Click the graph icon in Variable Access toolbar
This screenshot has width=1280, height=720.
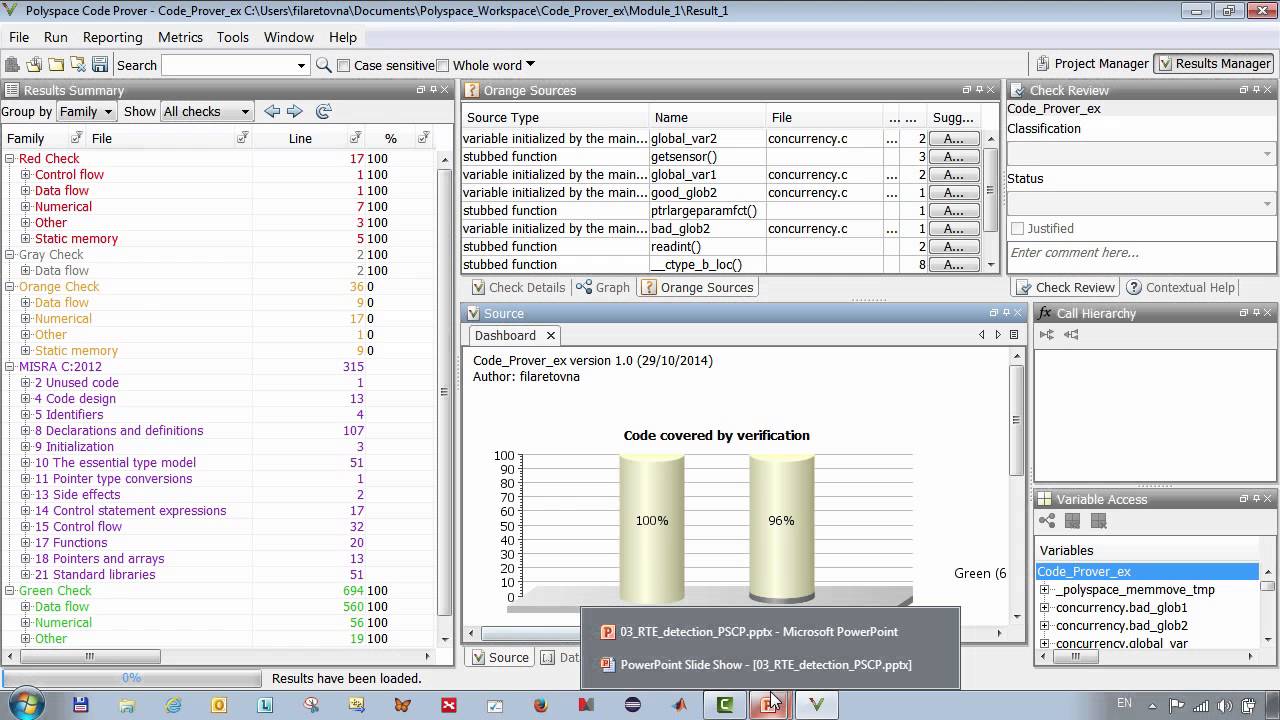click(1047, 521)
